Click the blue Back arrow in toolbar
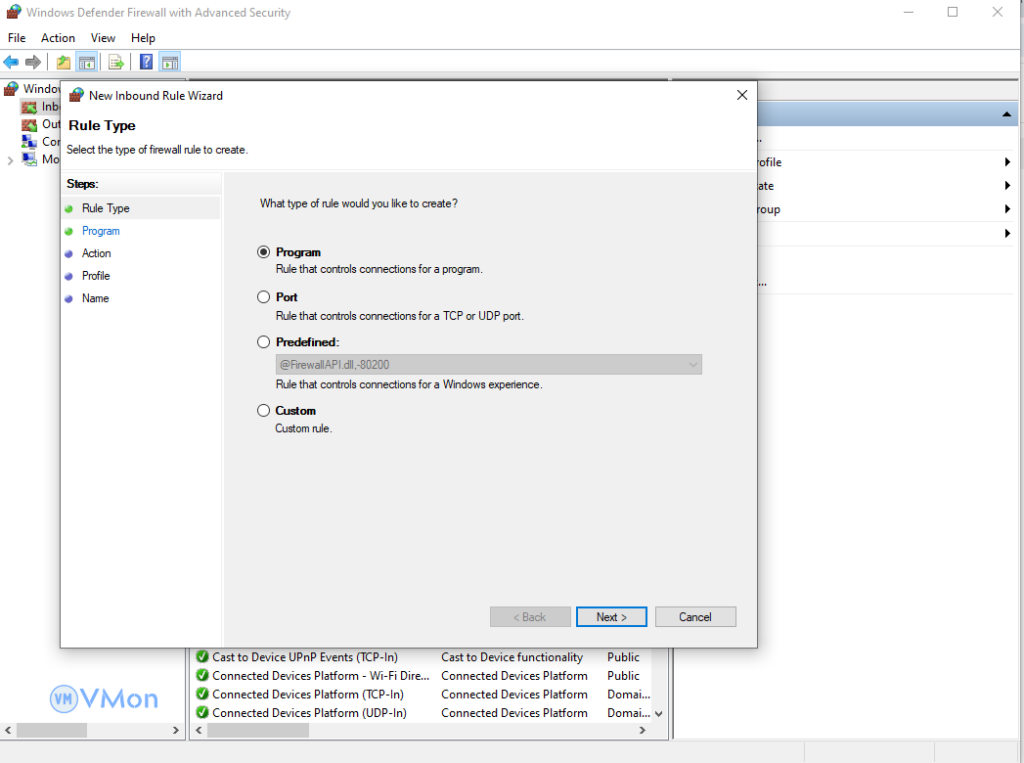1024x763 pixels. click(12, 62)
